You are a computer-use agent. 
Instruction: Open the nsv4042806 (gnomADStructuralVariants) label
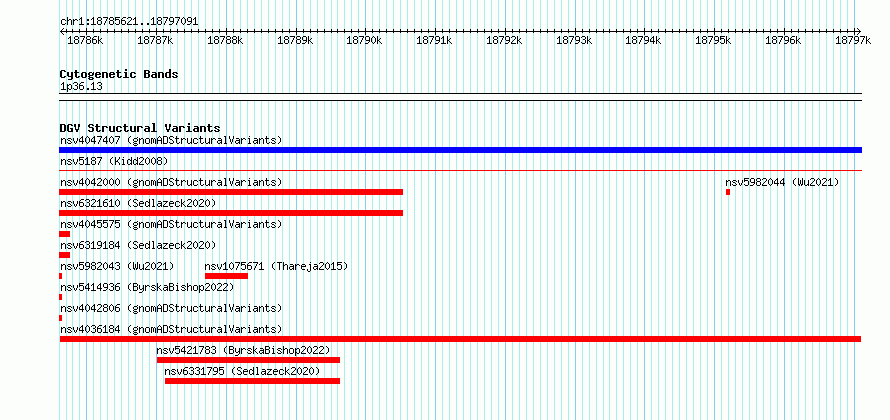coord(171,308)
